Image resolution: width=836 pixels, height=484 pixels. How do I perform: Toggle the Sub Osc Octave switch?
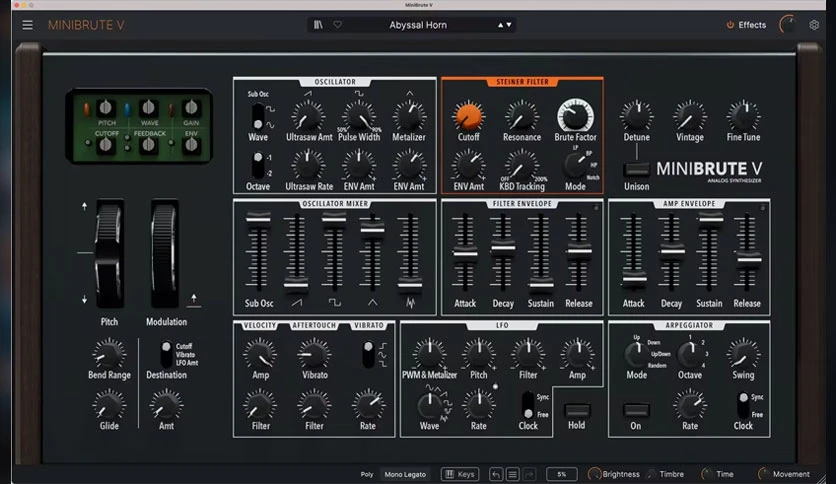258,165
